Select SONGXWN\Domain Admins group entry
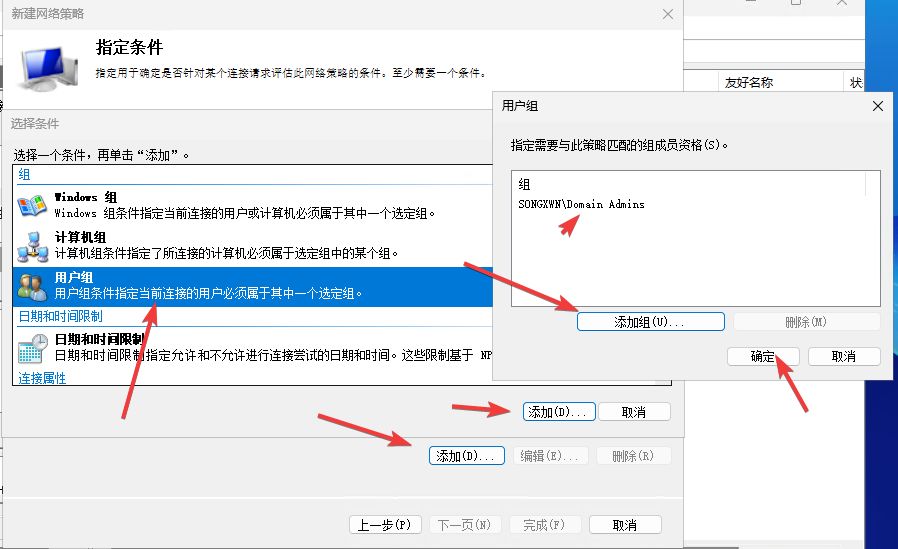This screenshot has height=549, width=898. pos(581,204)
